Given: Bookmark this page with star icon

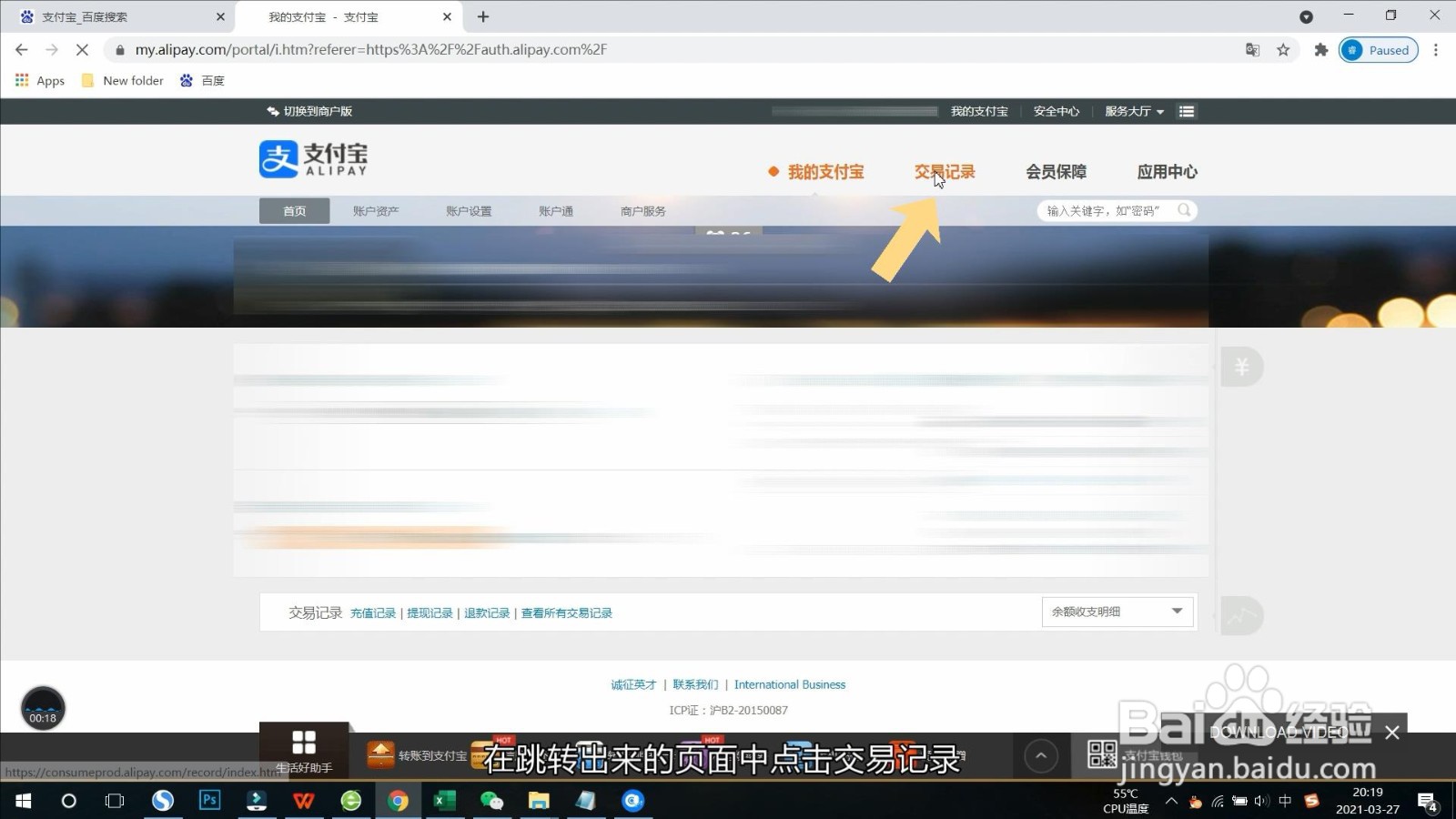Looking at the screenshot, I should pyautogui.click(x=1283, y=50).
